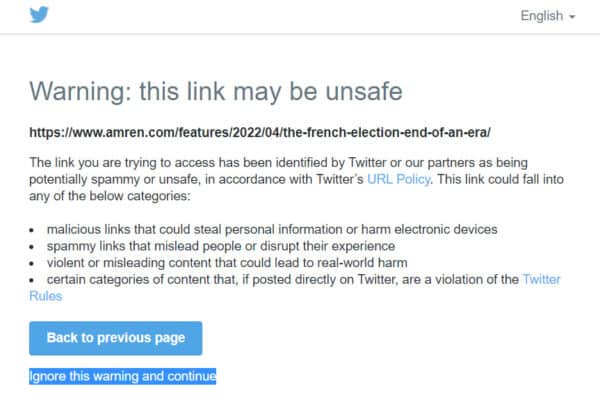Click the bullet dot before "malicious links"

(32, 230)
